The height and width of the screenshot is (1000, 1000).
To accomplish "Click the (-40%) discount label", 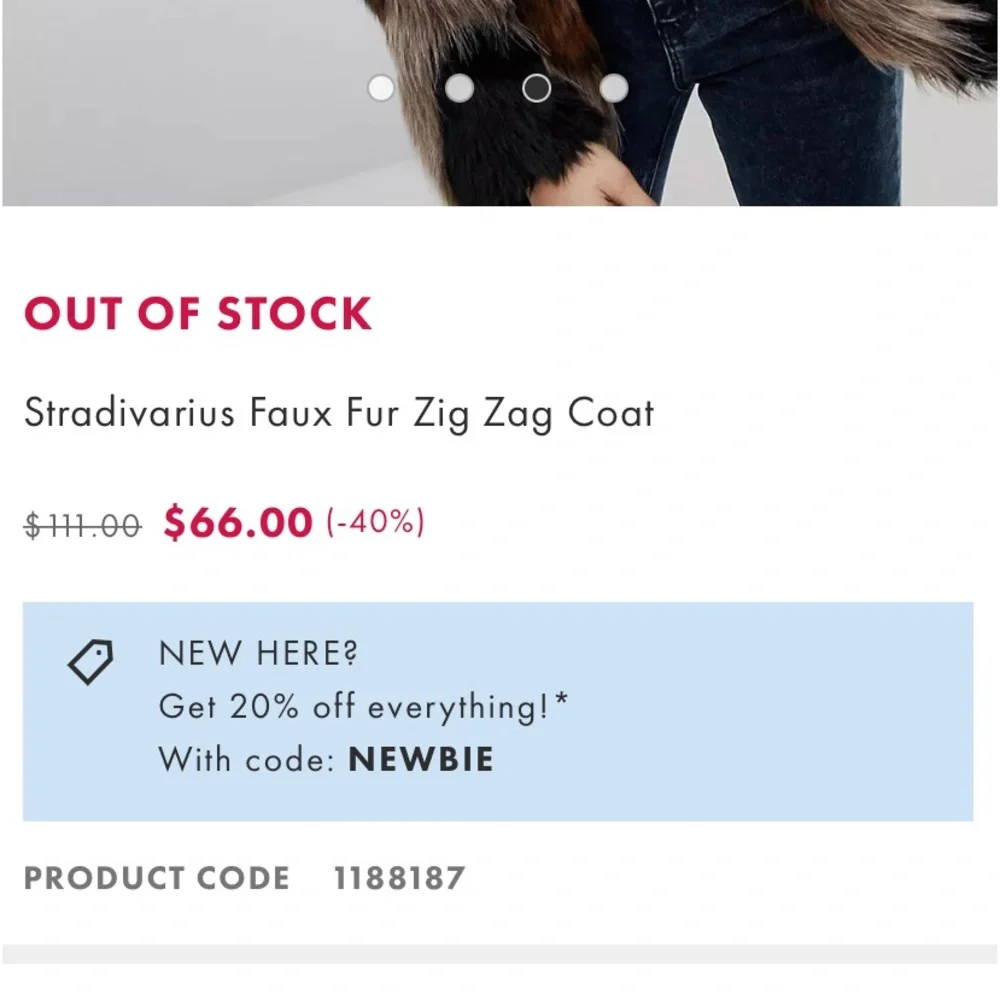I will [375, 522].
